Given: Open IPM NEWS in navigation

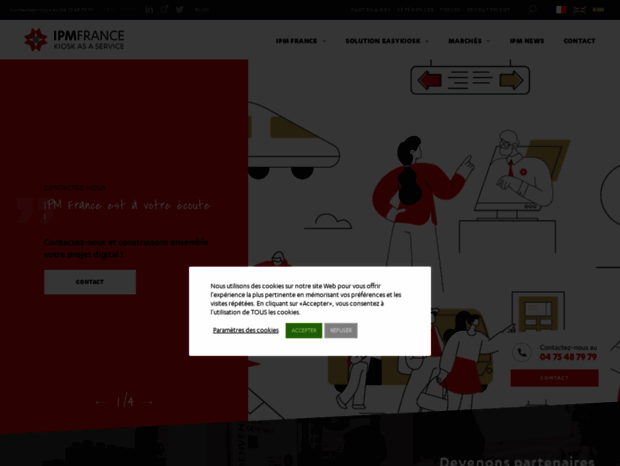Looking at the screenshot, I should pos(527,41).
